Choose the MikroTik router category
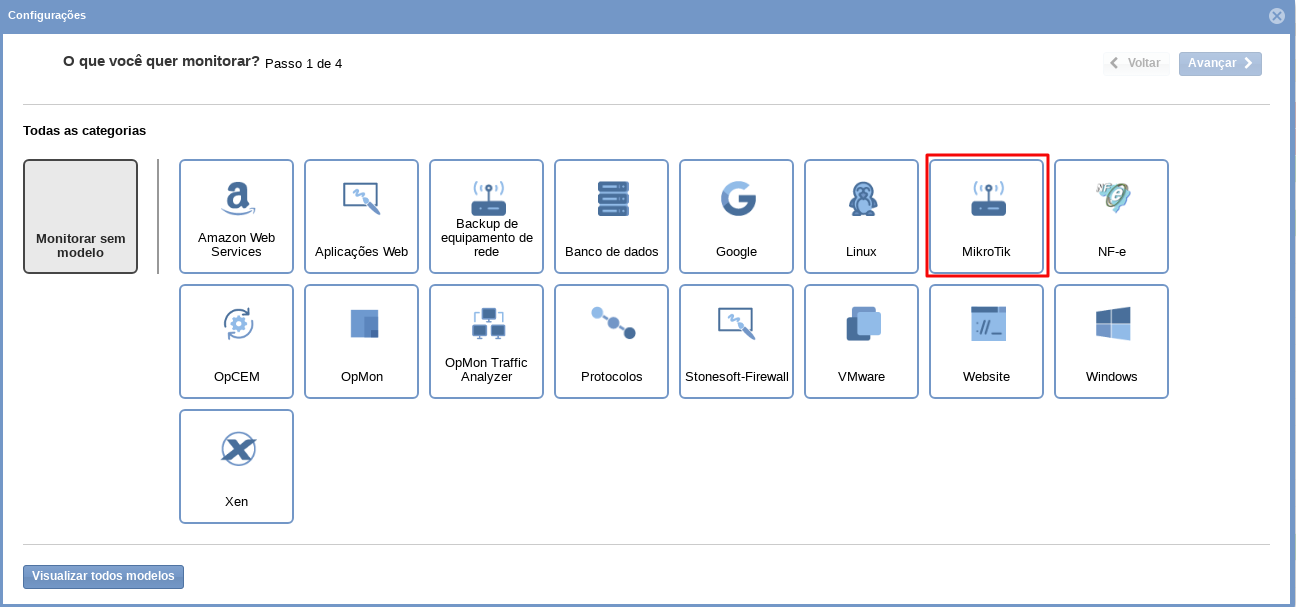 point(986,216)
